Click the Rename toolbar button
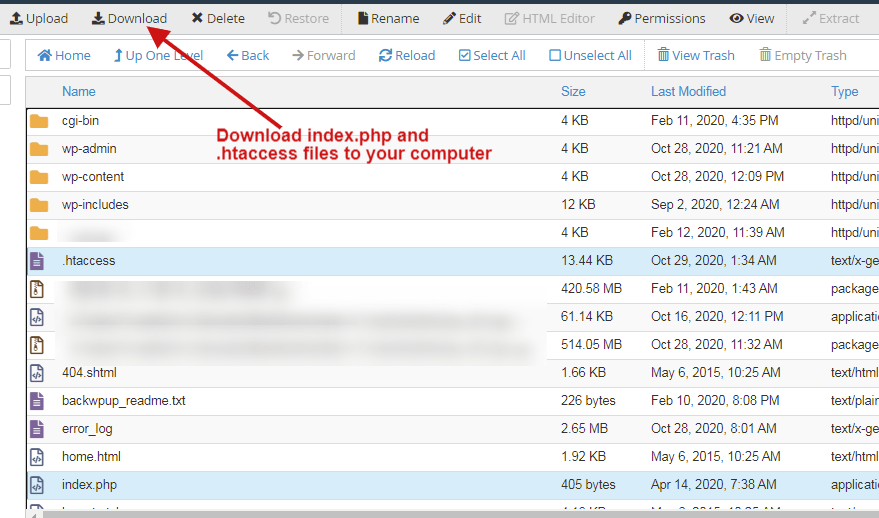This screenshot has width=879, height=518. click(388, 18)
